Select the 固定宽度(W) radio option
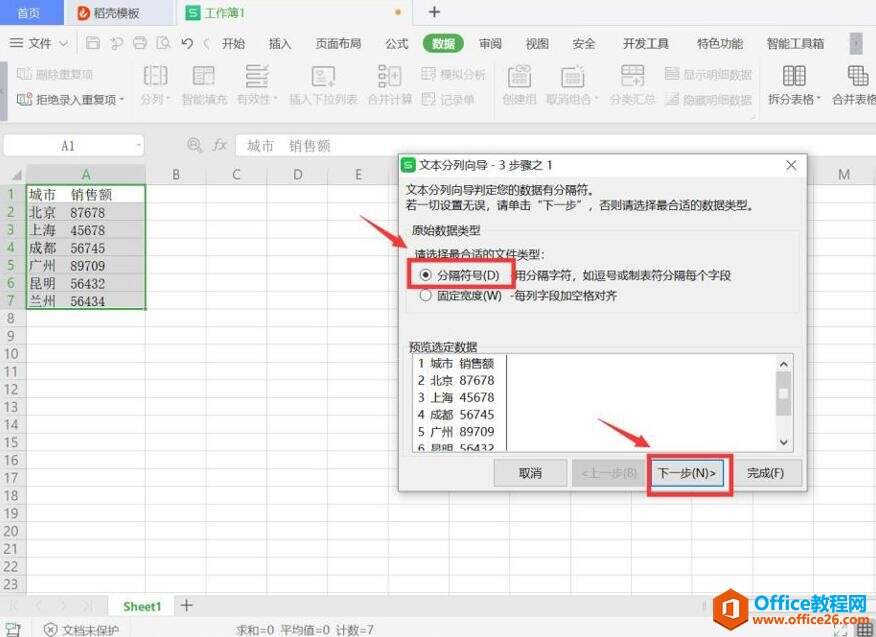 tap(426, 295)
